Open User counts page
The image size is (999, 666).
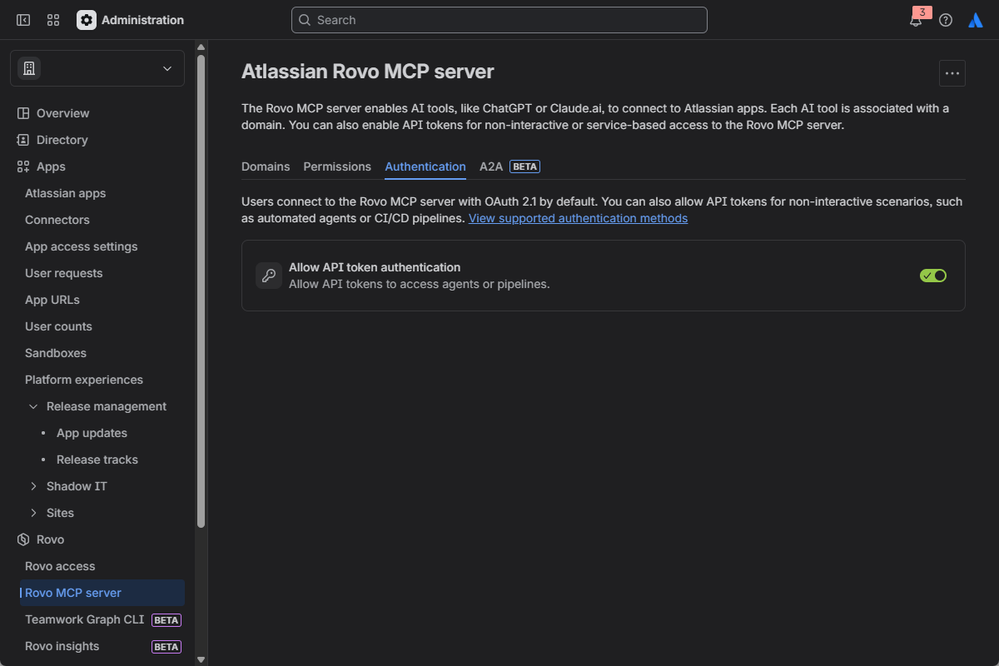(58, 326)
